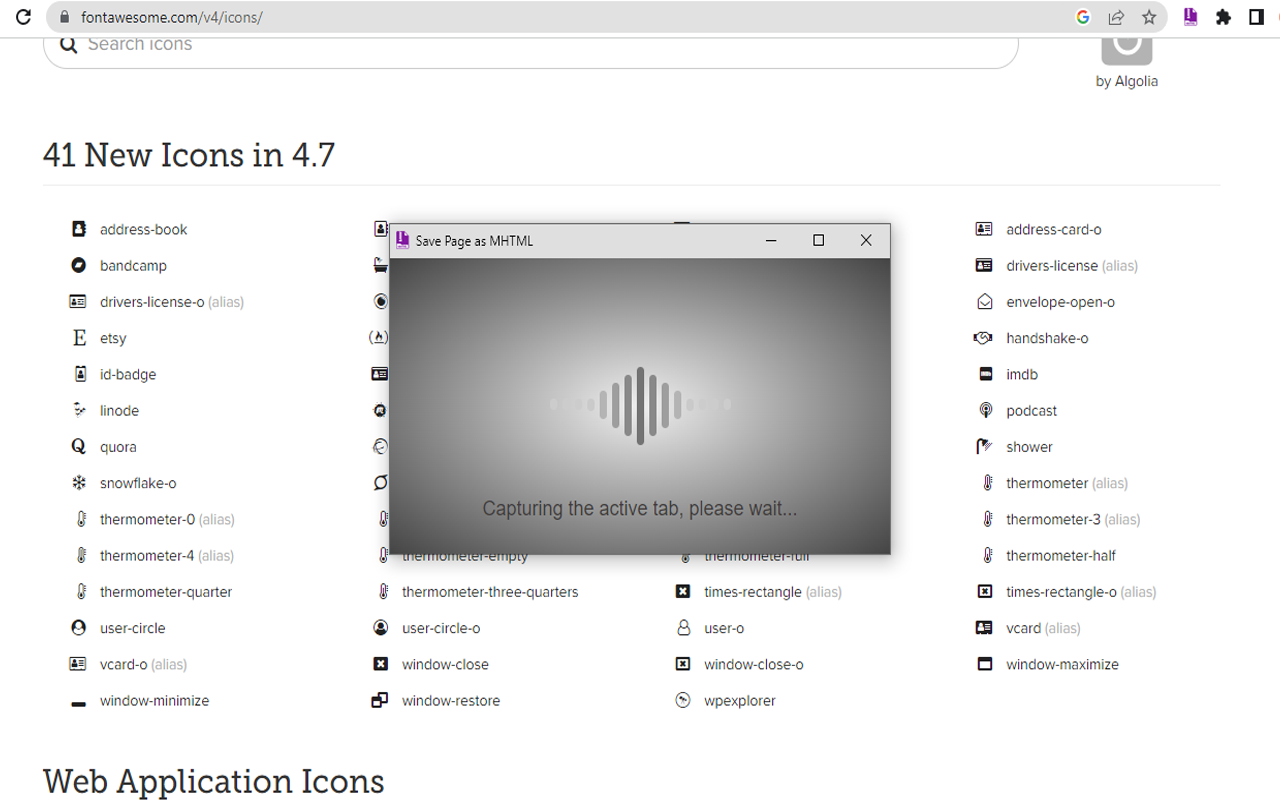
Task: Click the snowflake-o icon glyph
Action: coord(79,483)
